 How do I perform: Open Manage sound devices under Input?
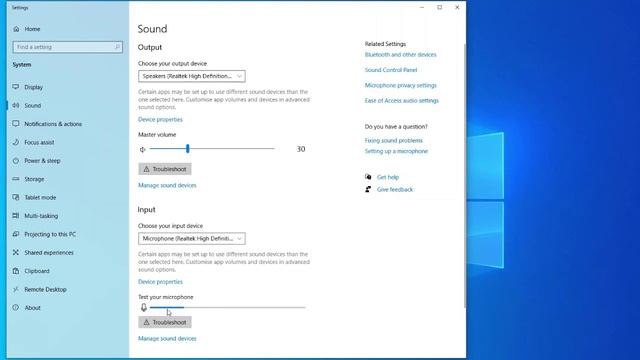167,338
